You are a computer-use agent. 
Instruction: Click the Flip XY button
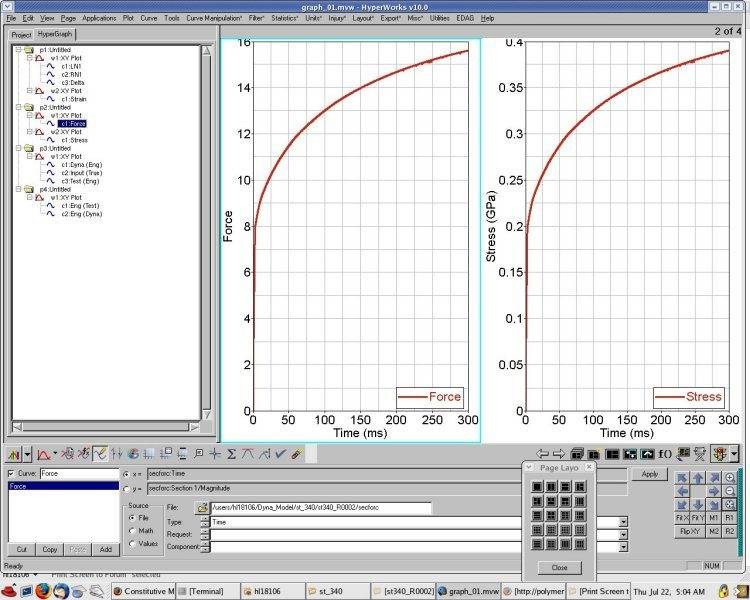tap(690, 531)
